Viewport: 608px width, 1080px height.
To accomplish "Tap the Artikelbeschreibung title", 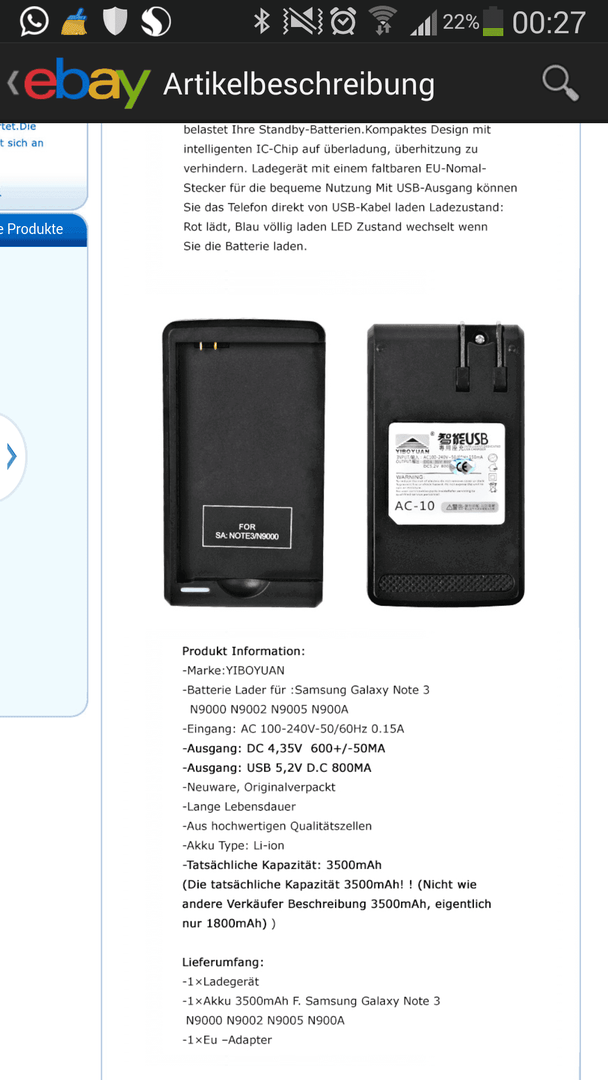I will pyautogui.click(x=299, y=85).
